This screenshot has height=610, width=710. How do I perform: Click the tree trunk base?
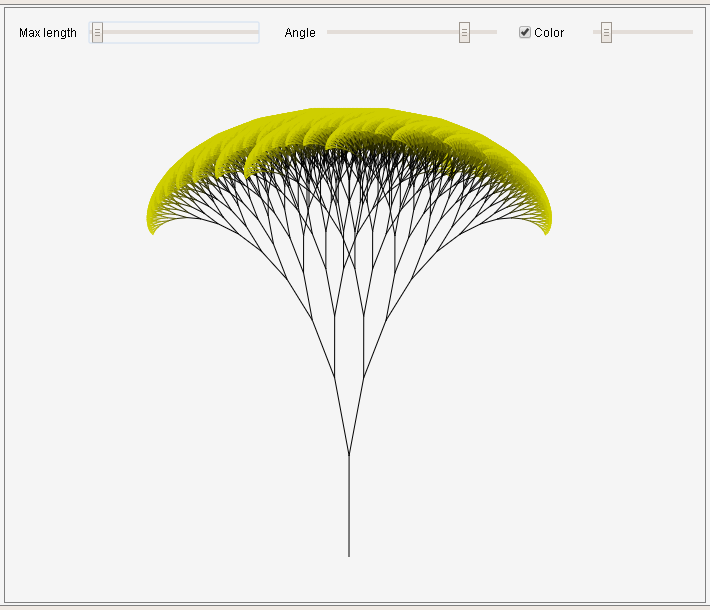pos(349,552)
